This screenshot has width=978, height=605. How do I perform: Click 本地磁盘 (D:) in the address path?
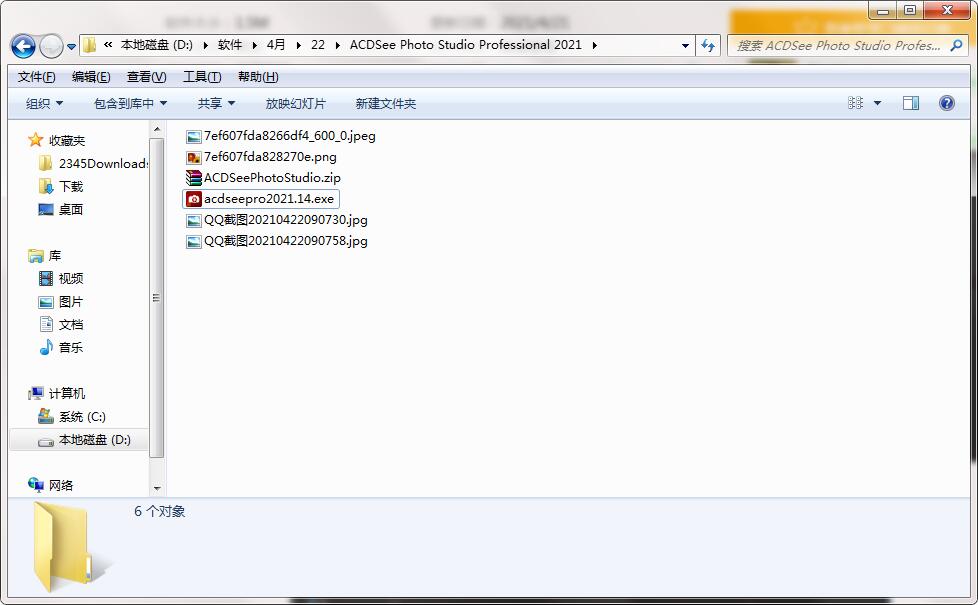point(157,45)
